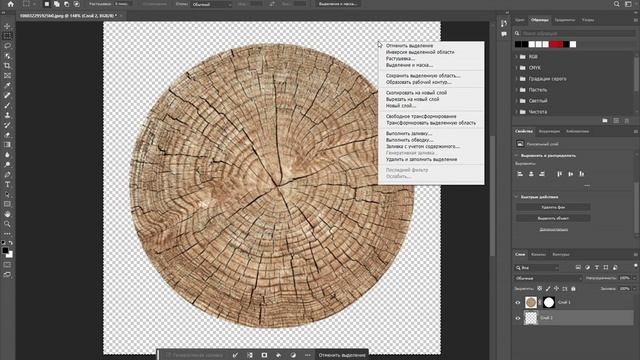640x360 pixels.
Task: Click the align top edges icon
Action: (560, 174)
